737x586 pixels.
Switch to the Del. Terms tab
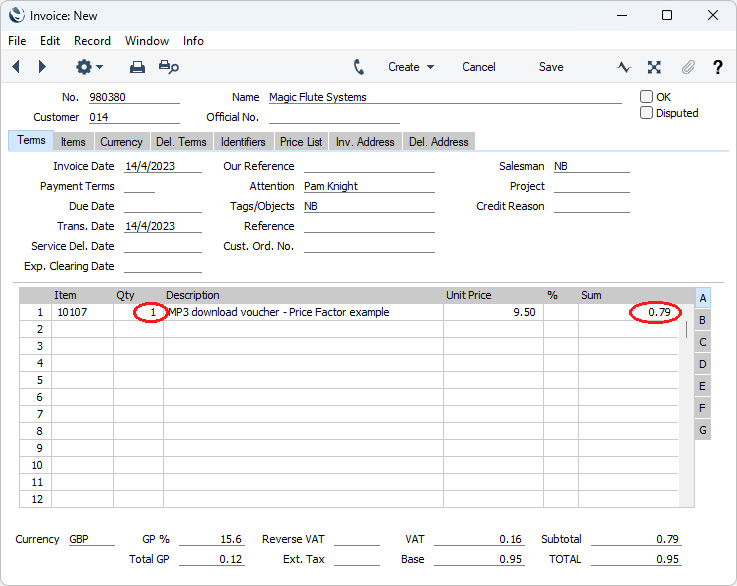(181, 142)
